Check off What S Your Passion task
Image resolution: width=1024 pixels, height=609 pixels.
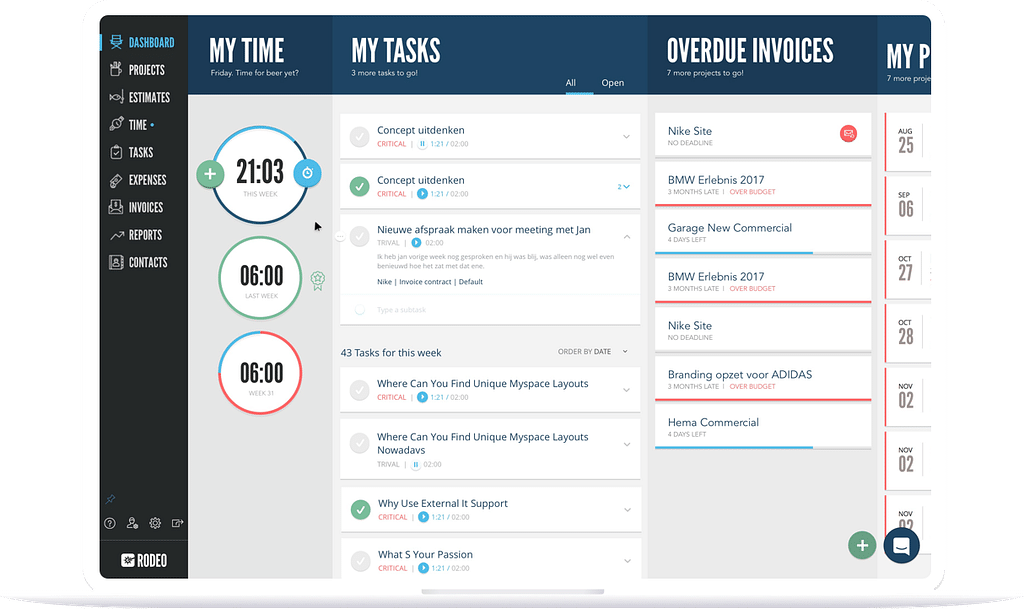point(359,561)
